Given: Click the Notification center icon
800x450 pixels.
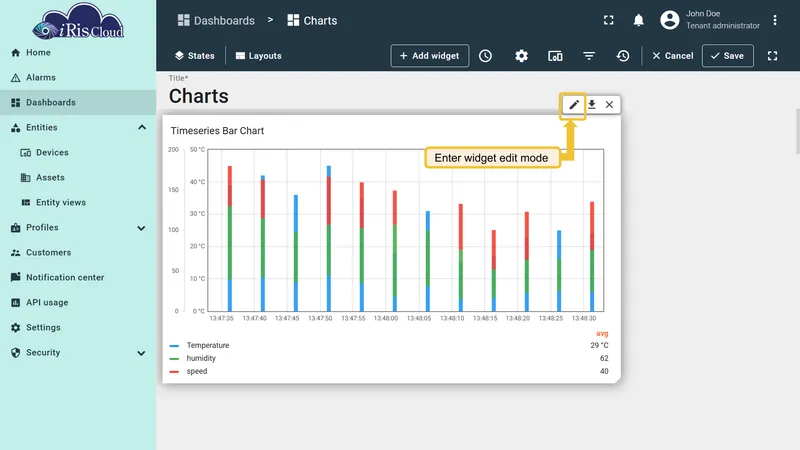Looking at the screenshot, I should (15, 277).
